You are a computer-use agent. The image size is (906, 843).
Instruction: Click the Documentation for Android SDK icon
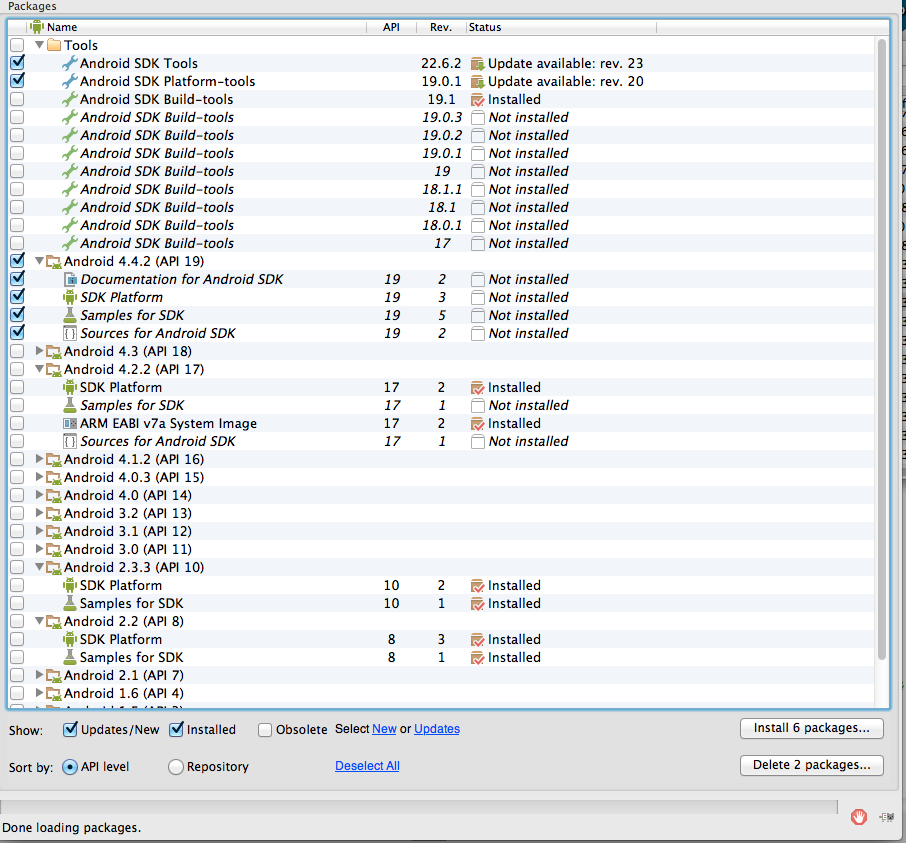point(69,279)
